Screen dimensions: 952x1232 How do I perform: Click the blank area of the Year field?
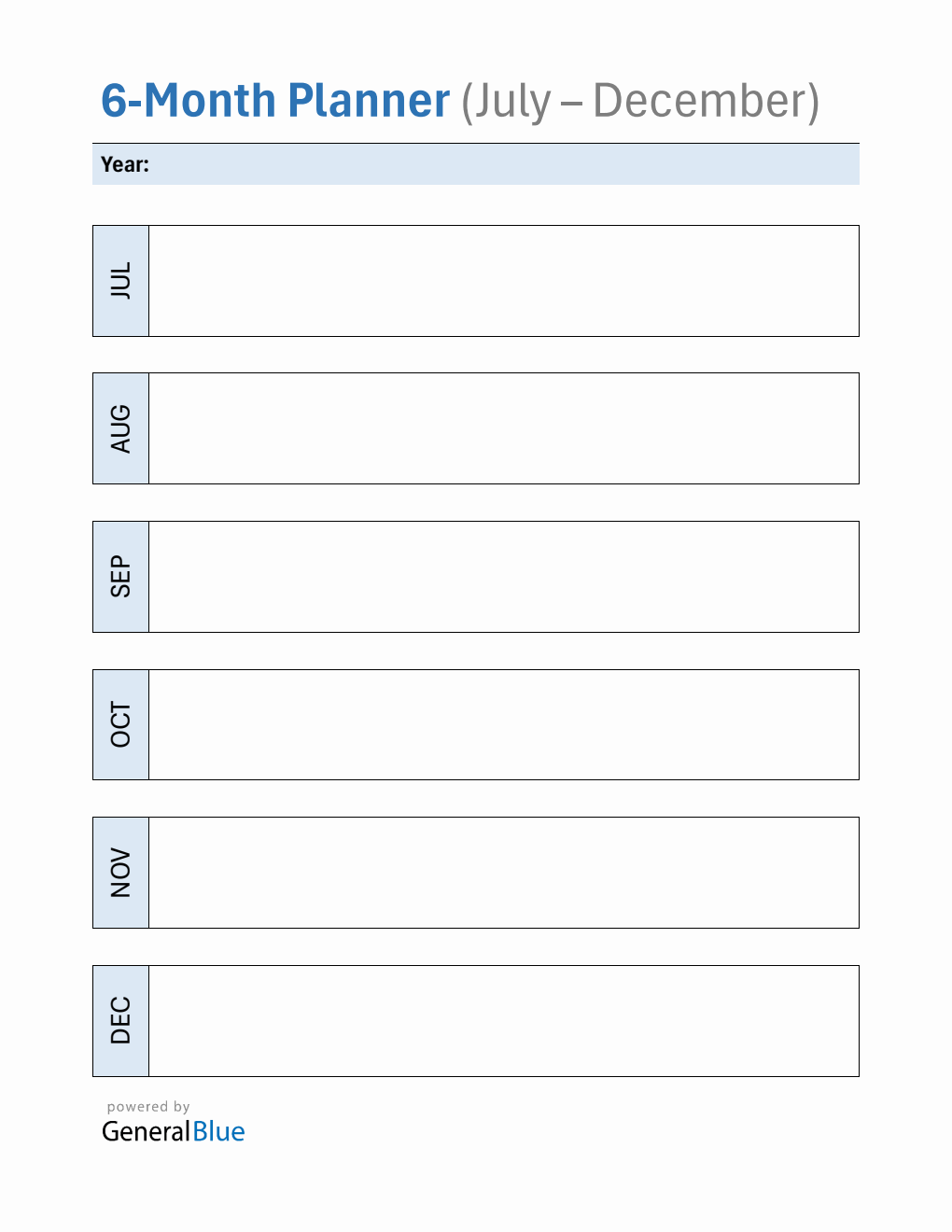pos(504,164)
